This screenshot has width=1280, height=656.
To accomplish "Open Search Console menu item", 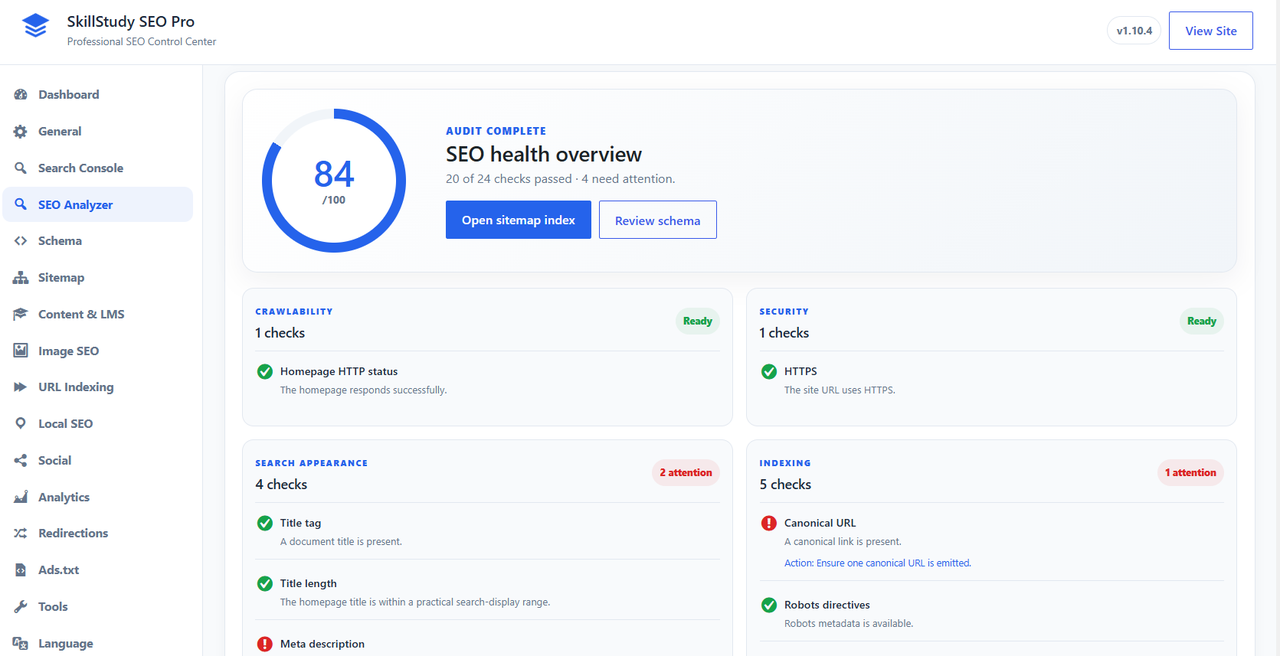I will pos(97,168).
